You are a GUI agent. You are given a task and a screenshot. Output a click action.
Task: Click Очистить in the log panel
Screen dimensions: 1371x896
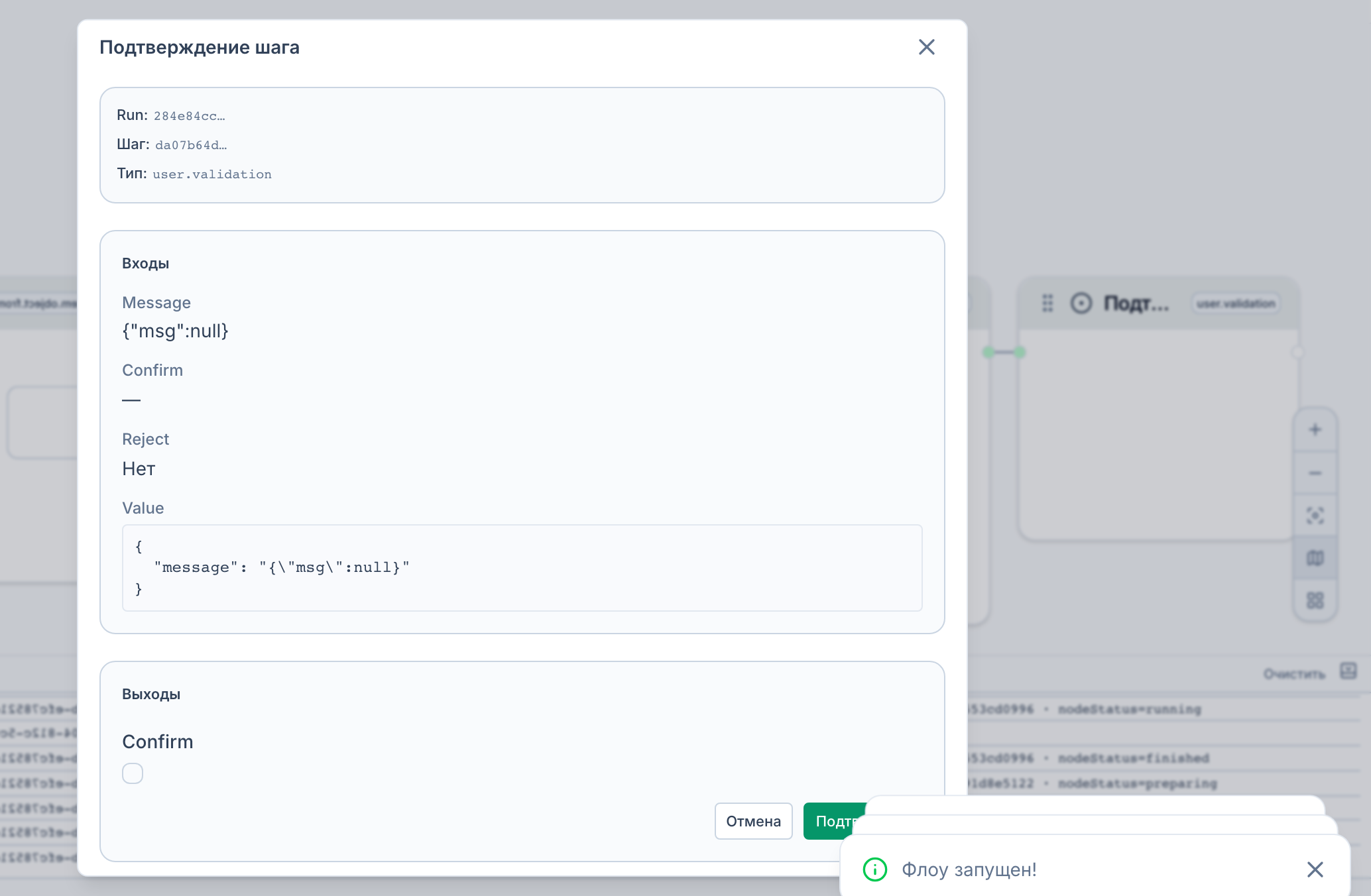tap(1294, 674)
